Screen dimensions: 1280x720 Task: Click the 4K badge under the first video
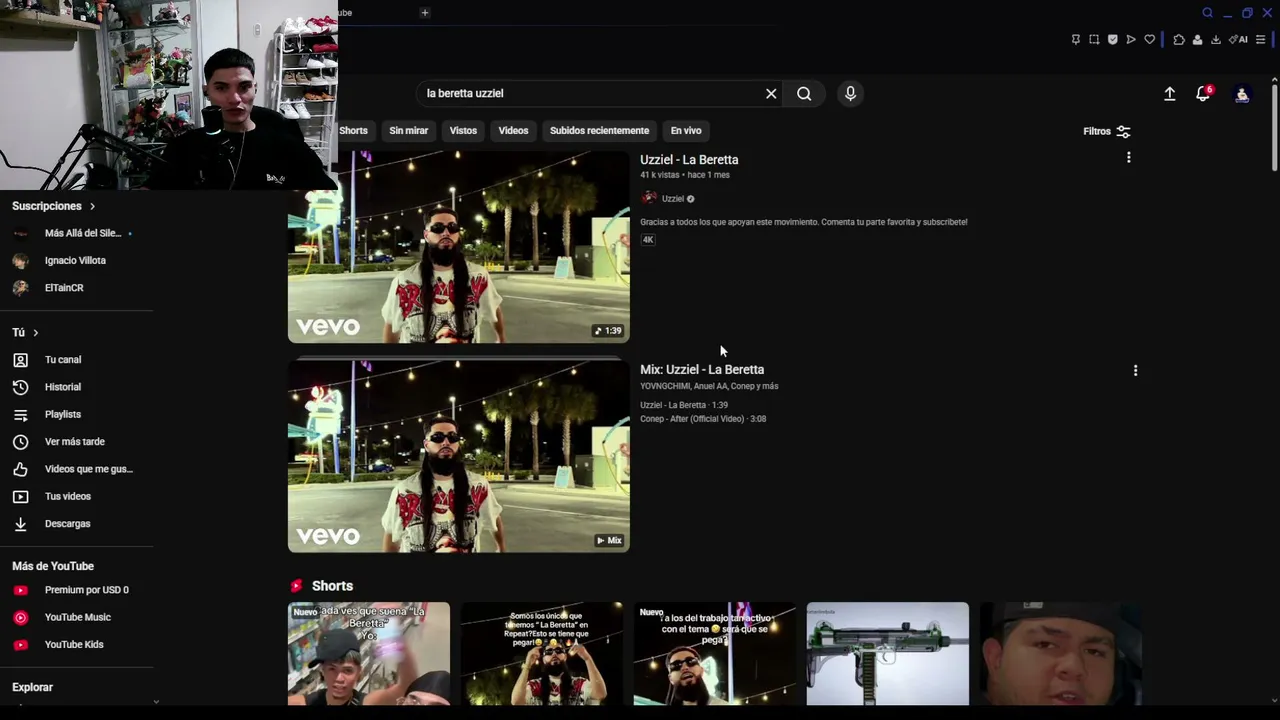[x=648, y=240]
